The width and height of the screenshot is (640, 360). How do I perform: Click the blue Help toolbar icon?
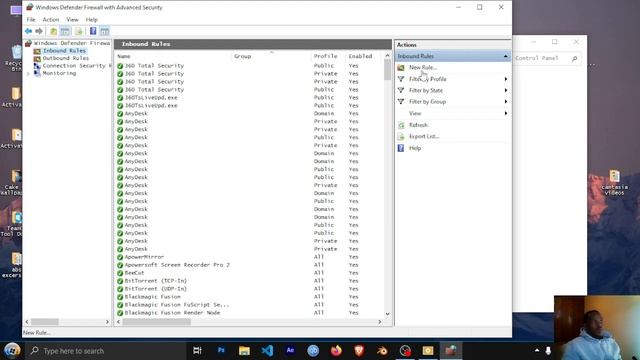(x=93, y=31)
